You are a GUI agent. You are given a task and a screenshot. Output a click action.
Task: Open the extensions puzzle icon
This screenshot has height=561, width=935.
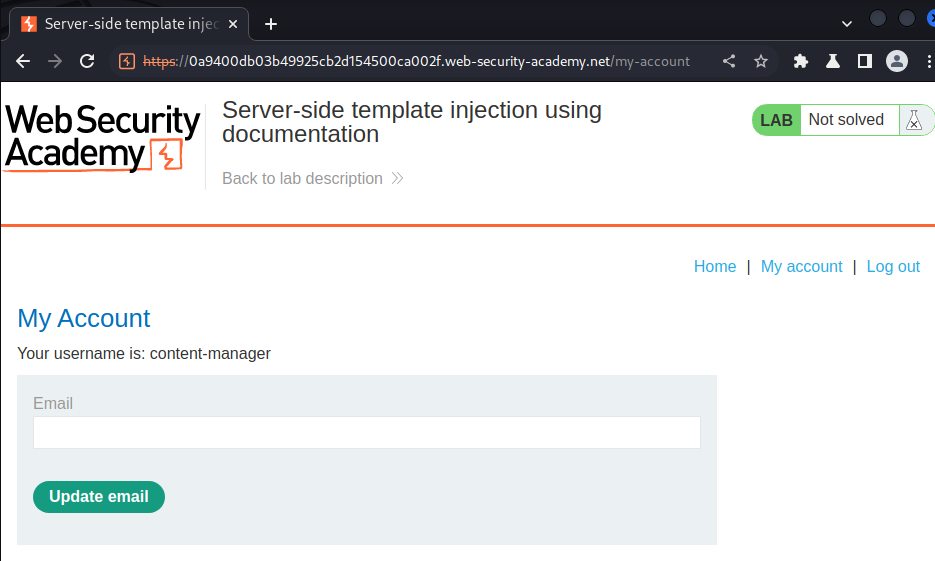coord(801,61)
